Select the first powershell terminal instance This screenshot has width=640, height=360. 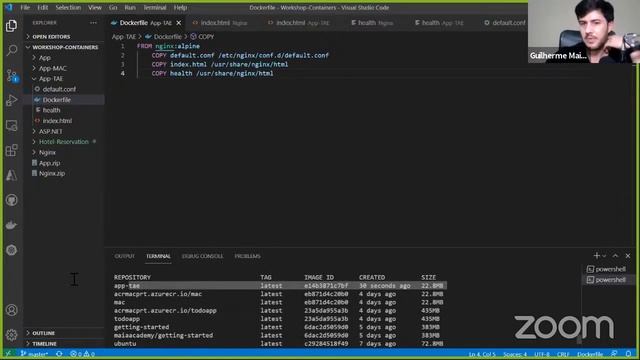click(x=606, y=269)
